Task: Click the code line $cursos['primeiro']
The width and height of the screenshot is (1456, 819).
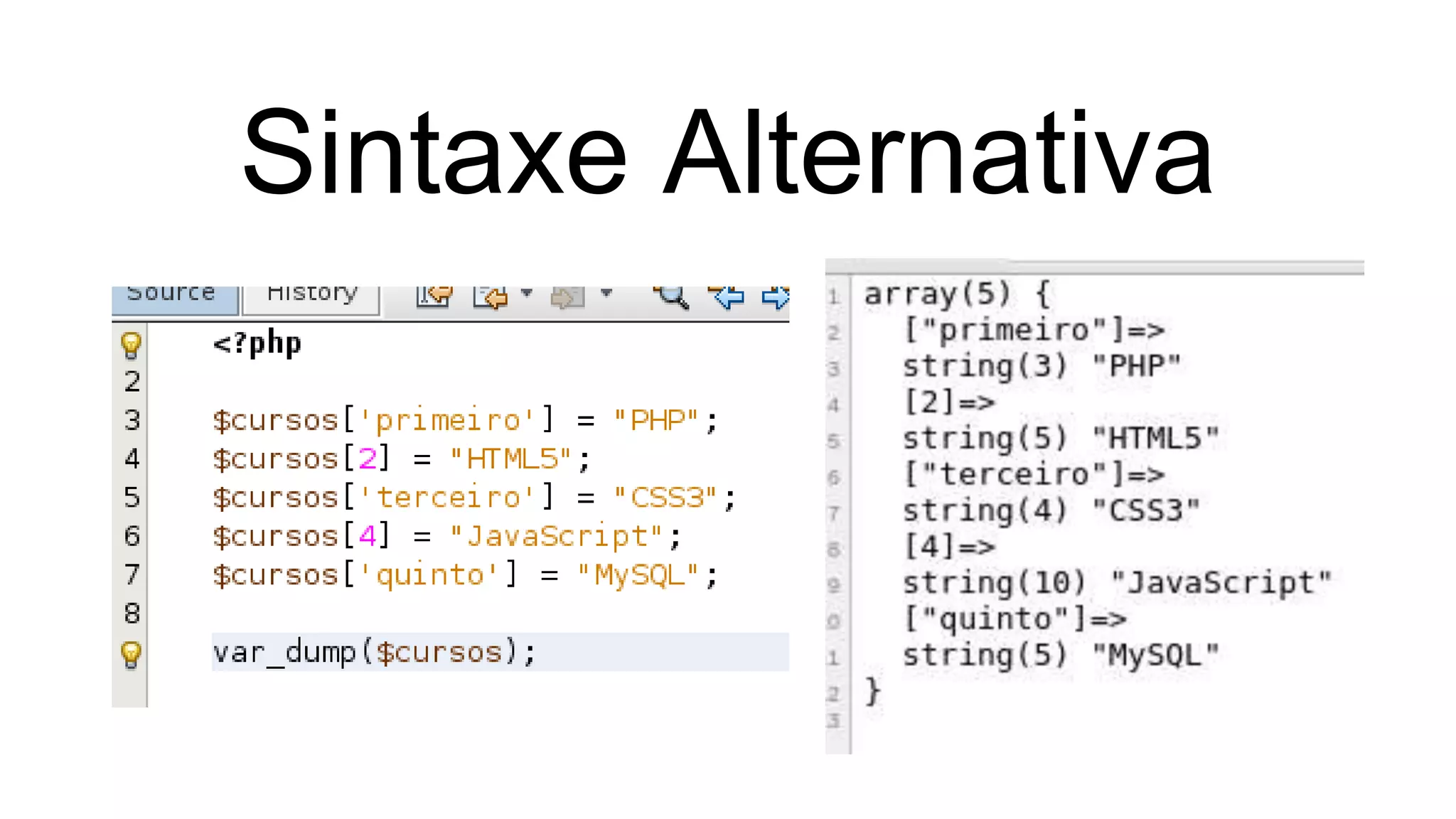Action: [466, 421]
